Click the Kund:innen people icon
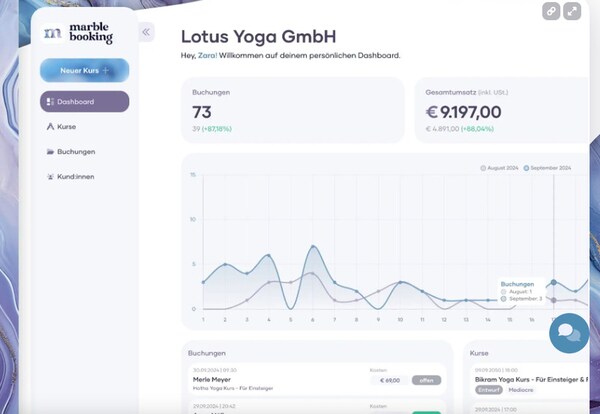Image resolution: width=600 pixels, height=414 pixels. pos(50,177)
